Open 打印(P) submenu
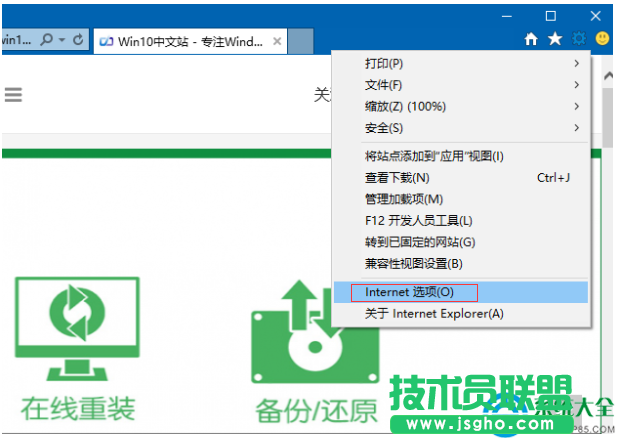This screenshot has height=440, width=617. click(461, 63)
